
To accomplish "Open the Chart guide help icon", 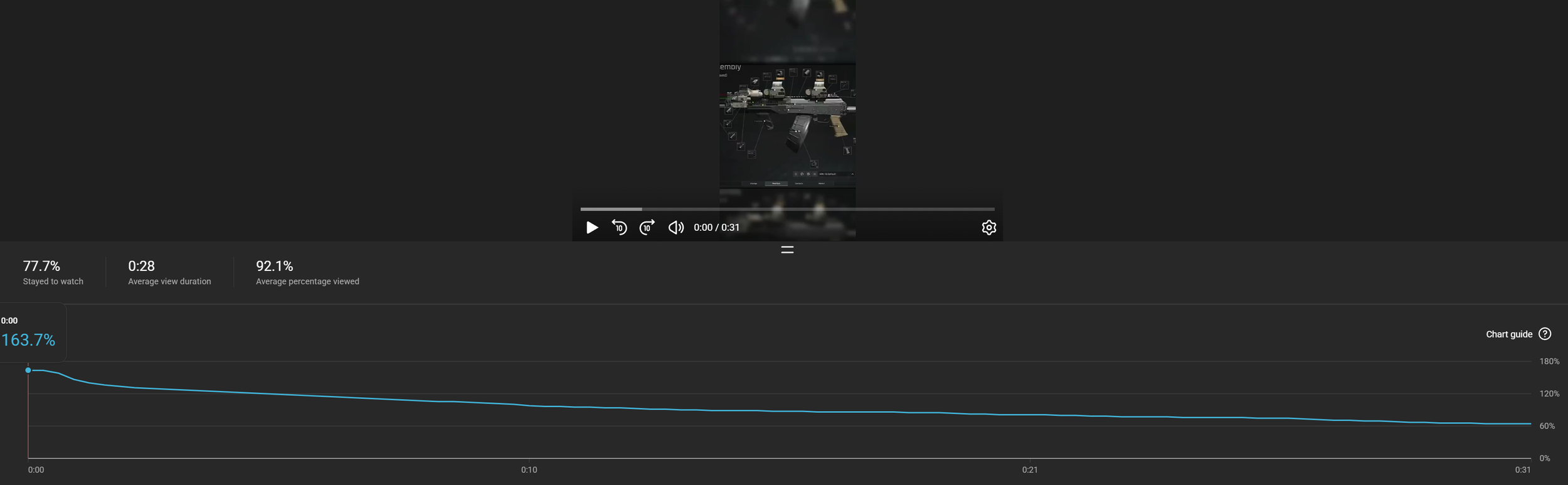I will [1545, 334].
